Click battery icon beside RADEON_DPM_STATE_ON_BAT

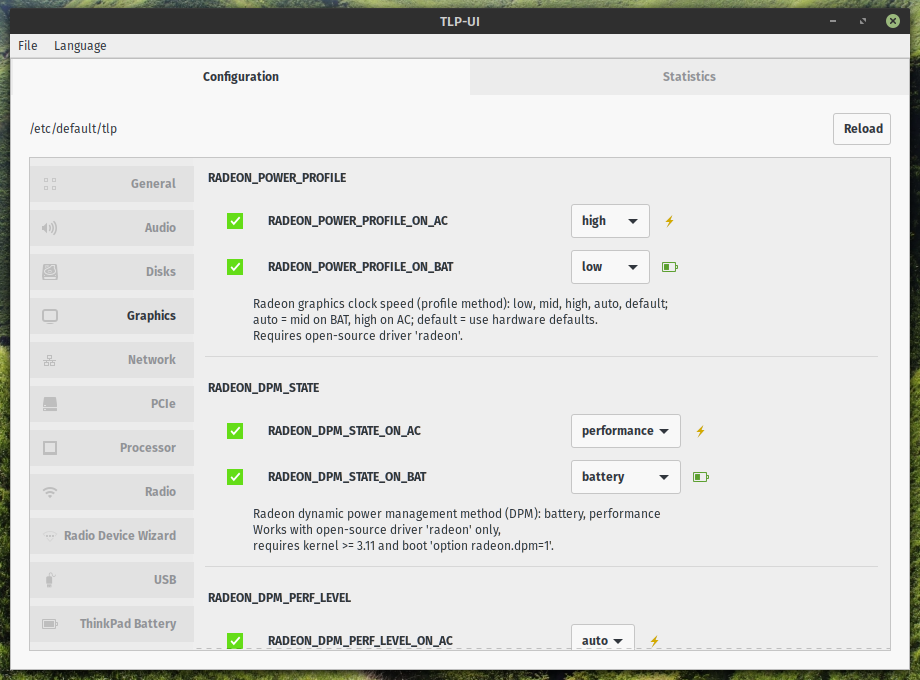(701, 477)
